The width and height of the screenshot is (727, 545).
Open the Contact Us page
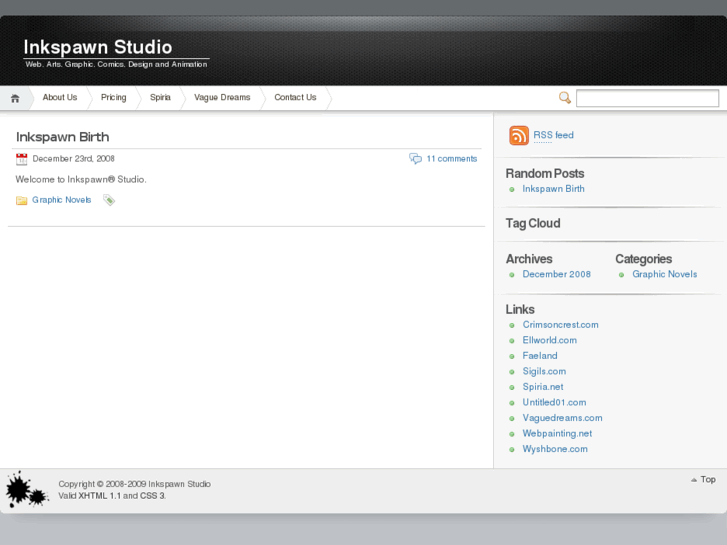tap(295, 97)
